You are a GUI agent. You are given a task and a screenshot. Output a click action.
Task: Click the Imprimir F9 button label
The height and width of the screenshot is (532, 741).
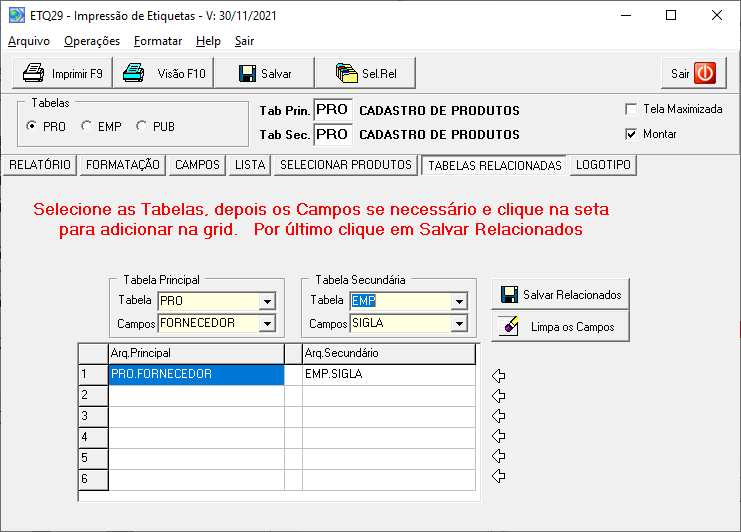click(77, 74)
